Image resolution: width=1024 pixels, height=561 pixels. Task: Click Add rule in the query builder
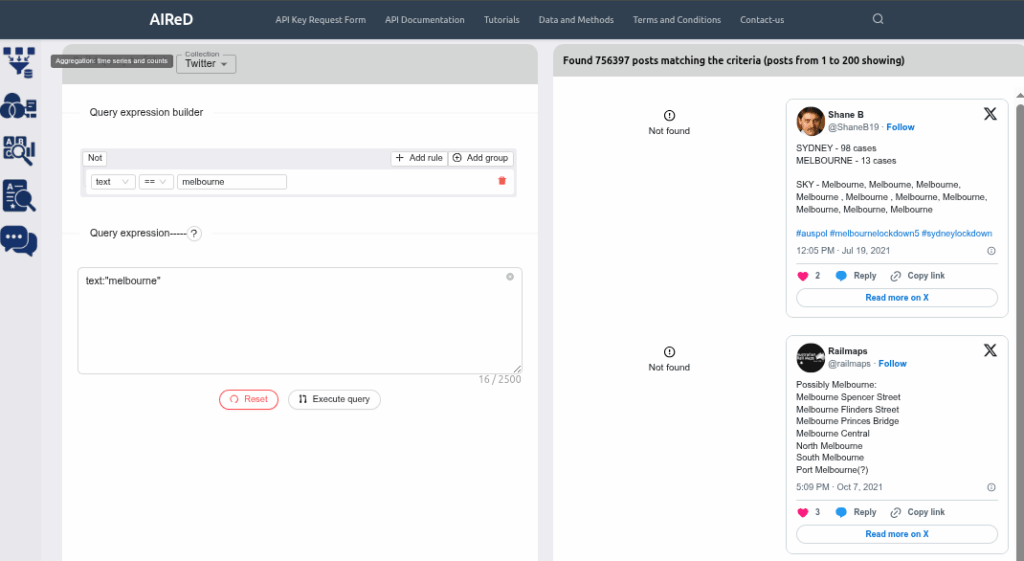[x=419, y=158]
